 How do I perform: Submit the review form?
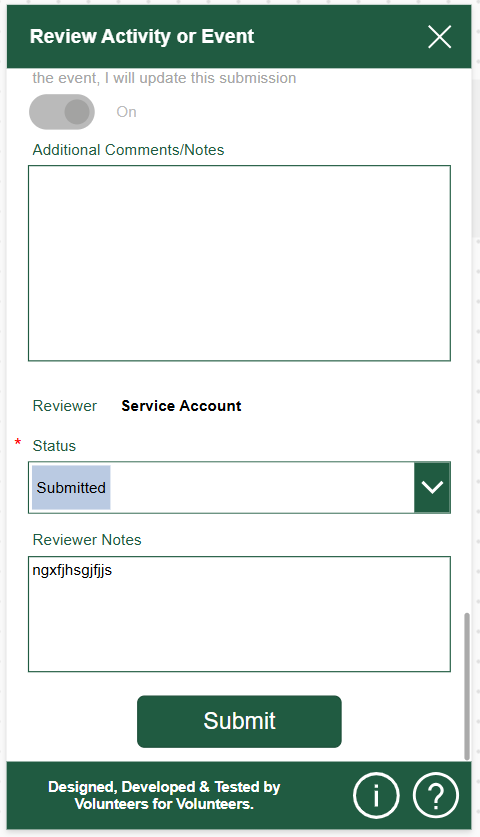[239, 721]
